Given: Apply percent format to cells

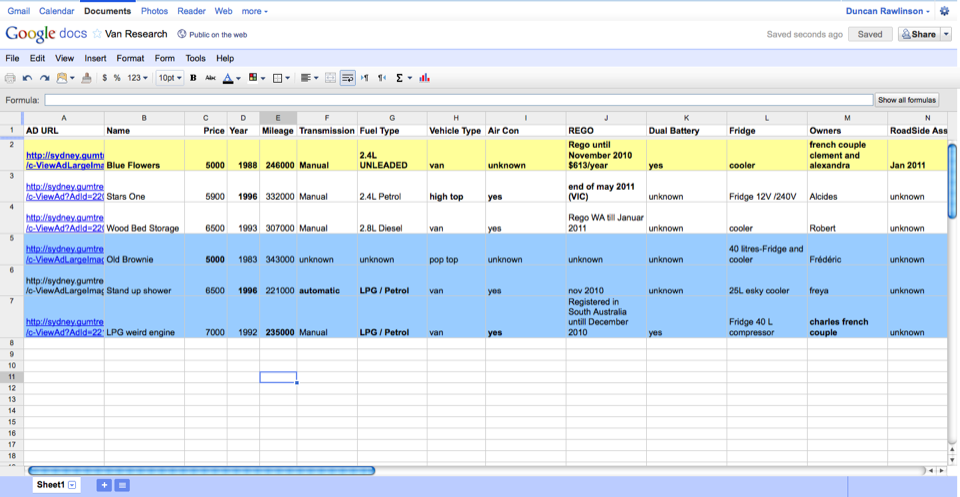Looking at the screenshot, I should tap(117, 78).
